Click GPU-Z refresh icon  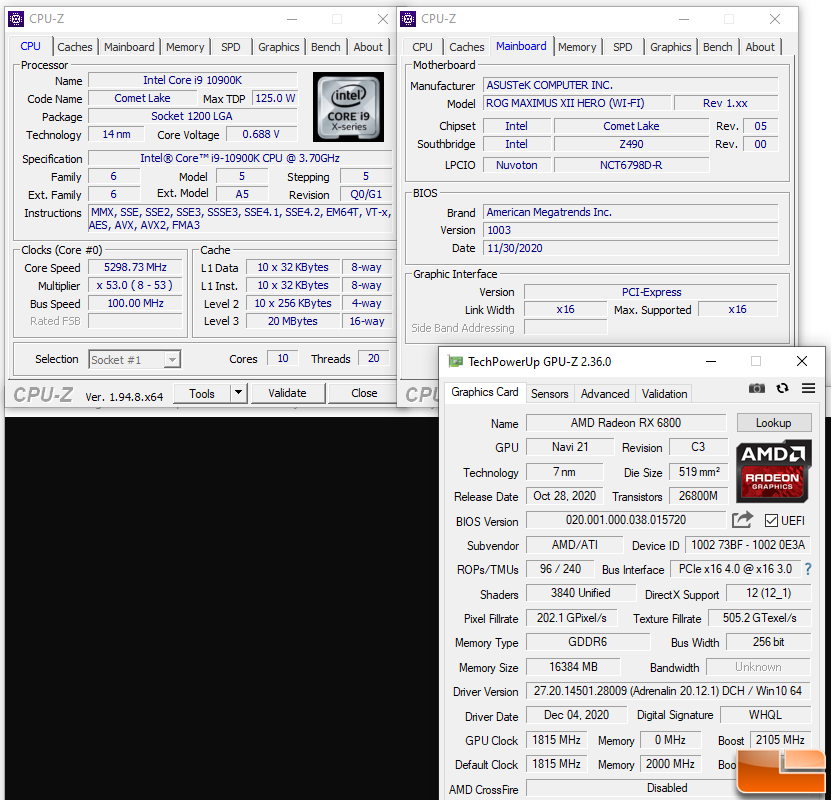pos(782,388)
